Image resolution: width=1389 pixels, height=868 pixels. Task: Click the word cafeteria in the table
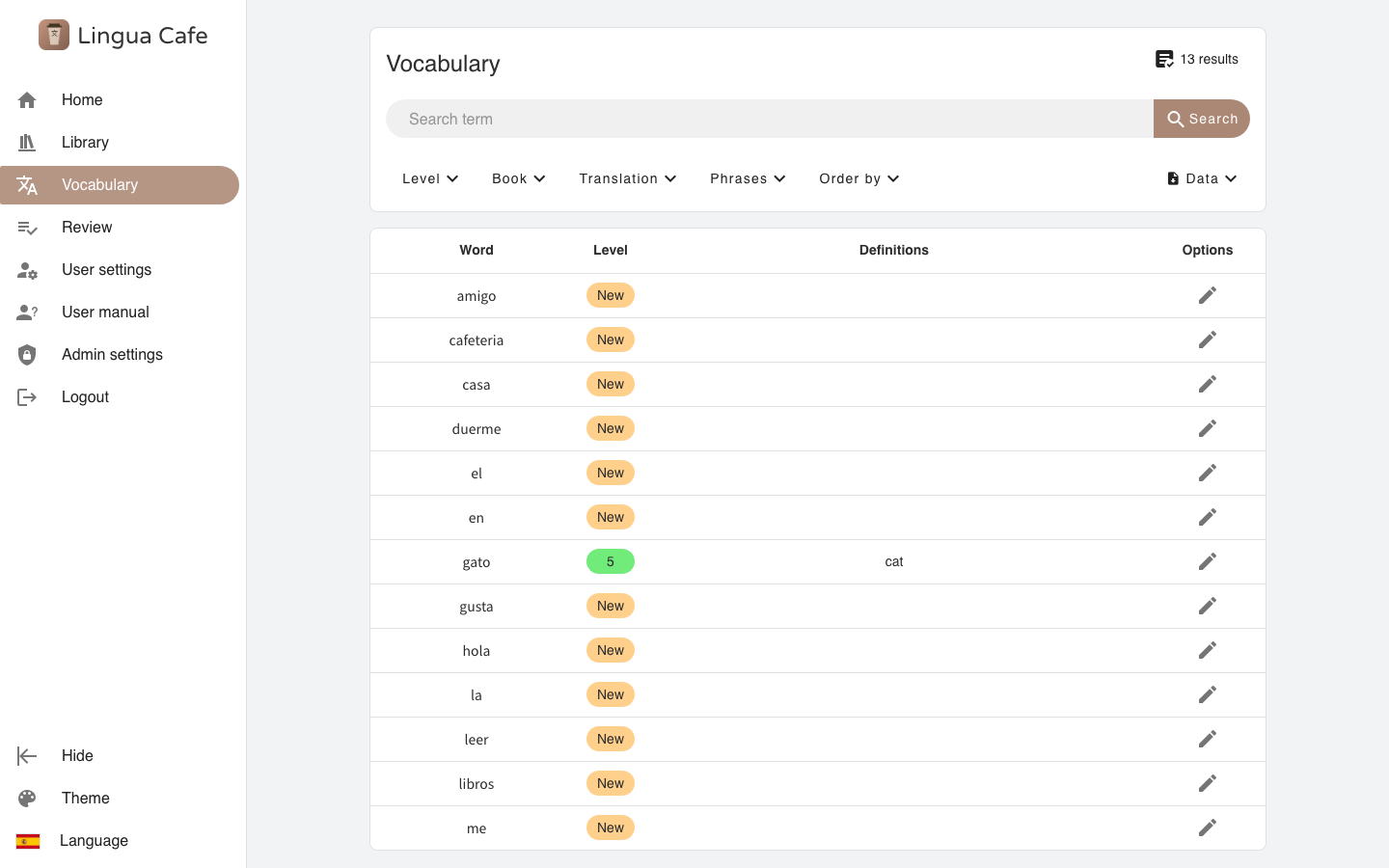click(477, 340)
